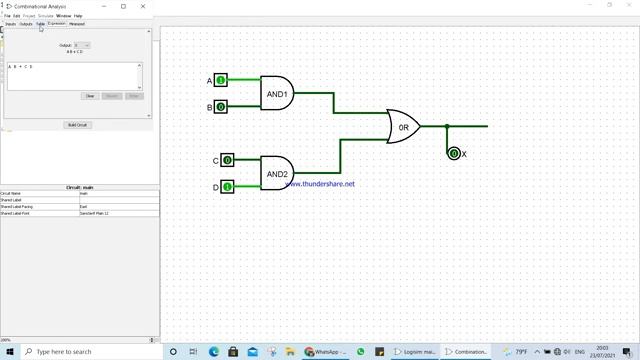Image resolution: width=640 pixels, height=360 pixels.
Task: Click expression field scroll up arrow
Action: 140,65
